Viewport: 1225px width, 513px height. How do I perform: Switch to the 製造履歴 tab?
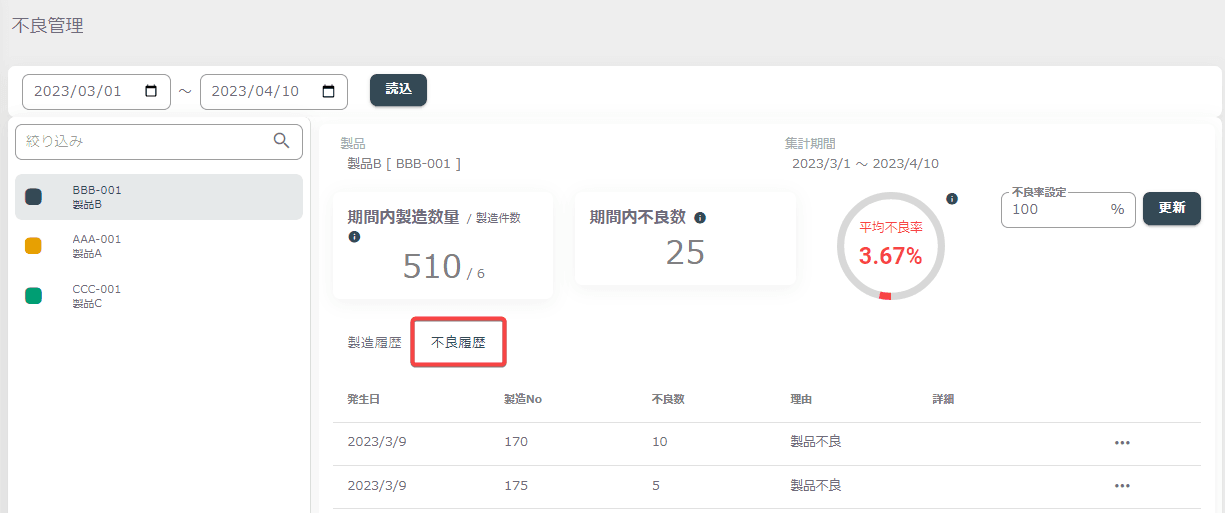[x=374, y=342]
